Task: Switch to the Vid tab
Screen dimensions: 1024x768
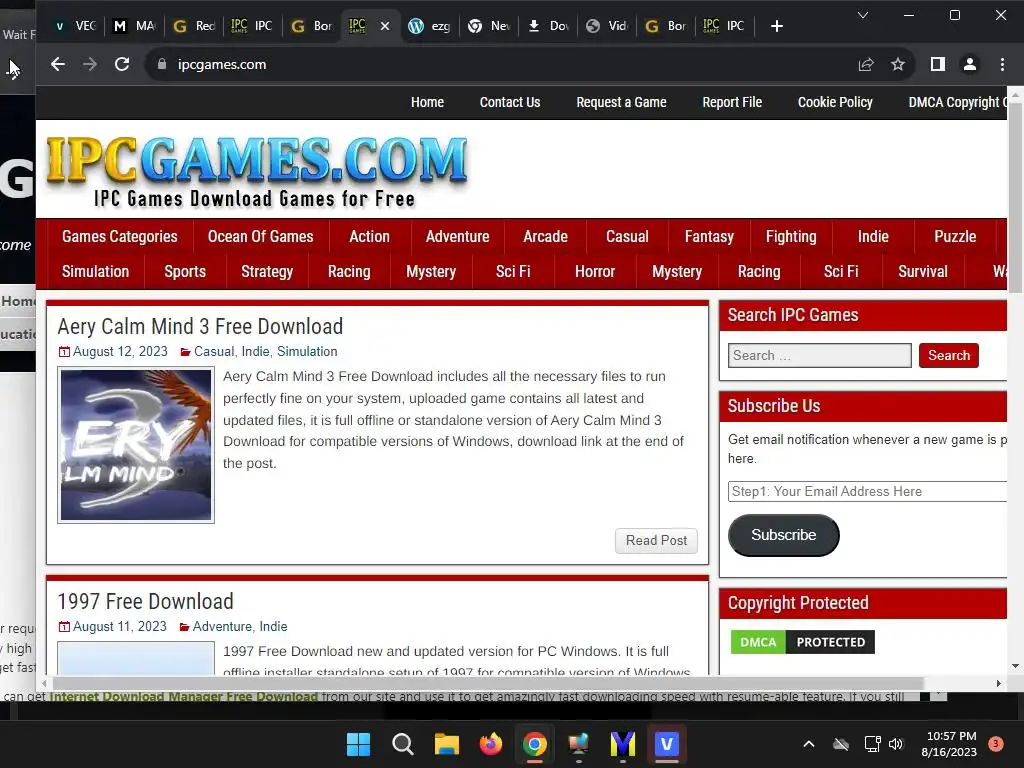Action: pos(607,26)
